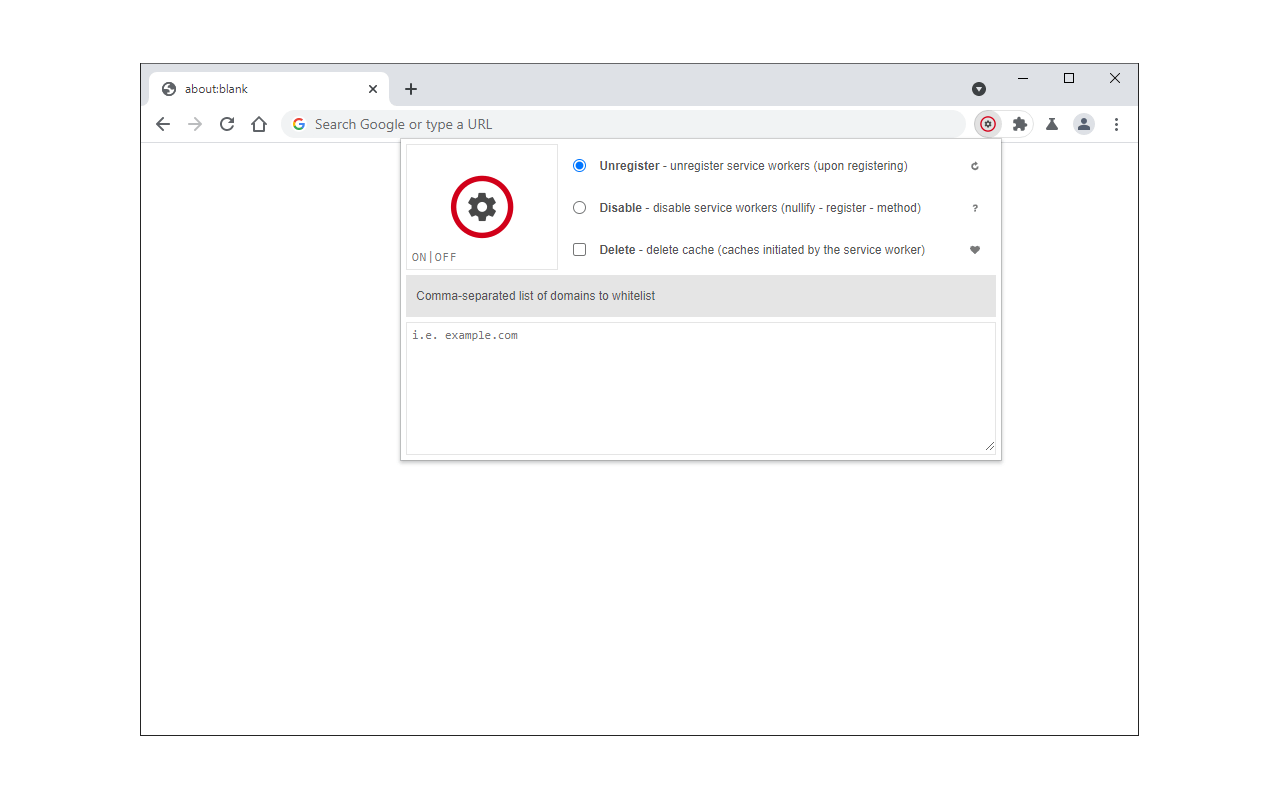Click the domains whitelist text area
Image resolution: width=1280 pixels, height=800 pixels.
coord(701,388)
